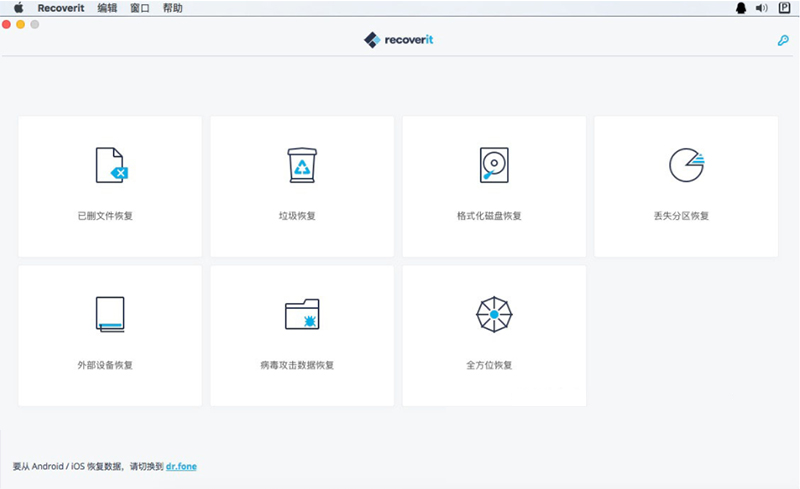Viewport: 800px width, 489px height.
Task: Select the 病毒攻击数据恢复 label
Action: click(297, 365)
